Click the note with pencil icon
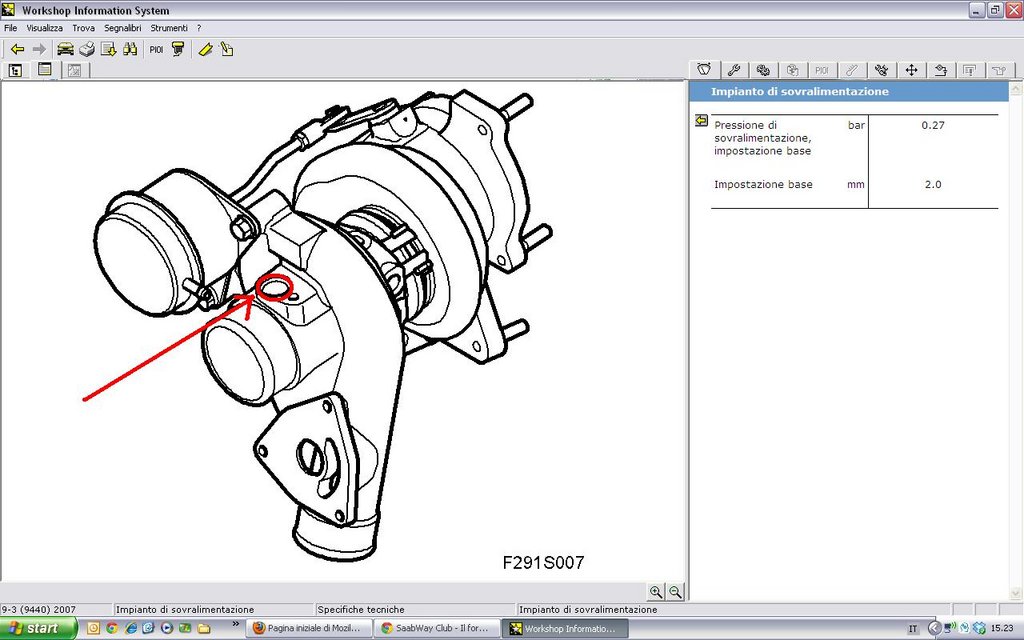 click(x=227, y=49)
